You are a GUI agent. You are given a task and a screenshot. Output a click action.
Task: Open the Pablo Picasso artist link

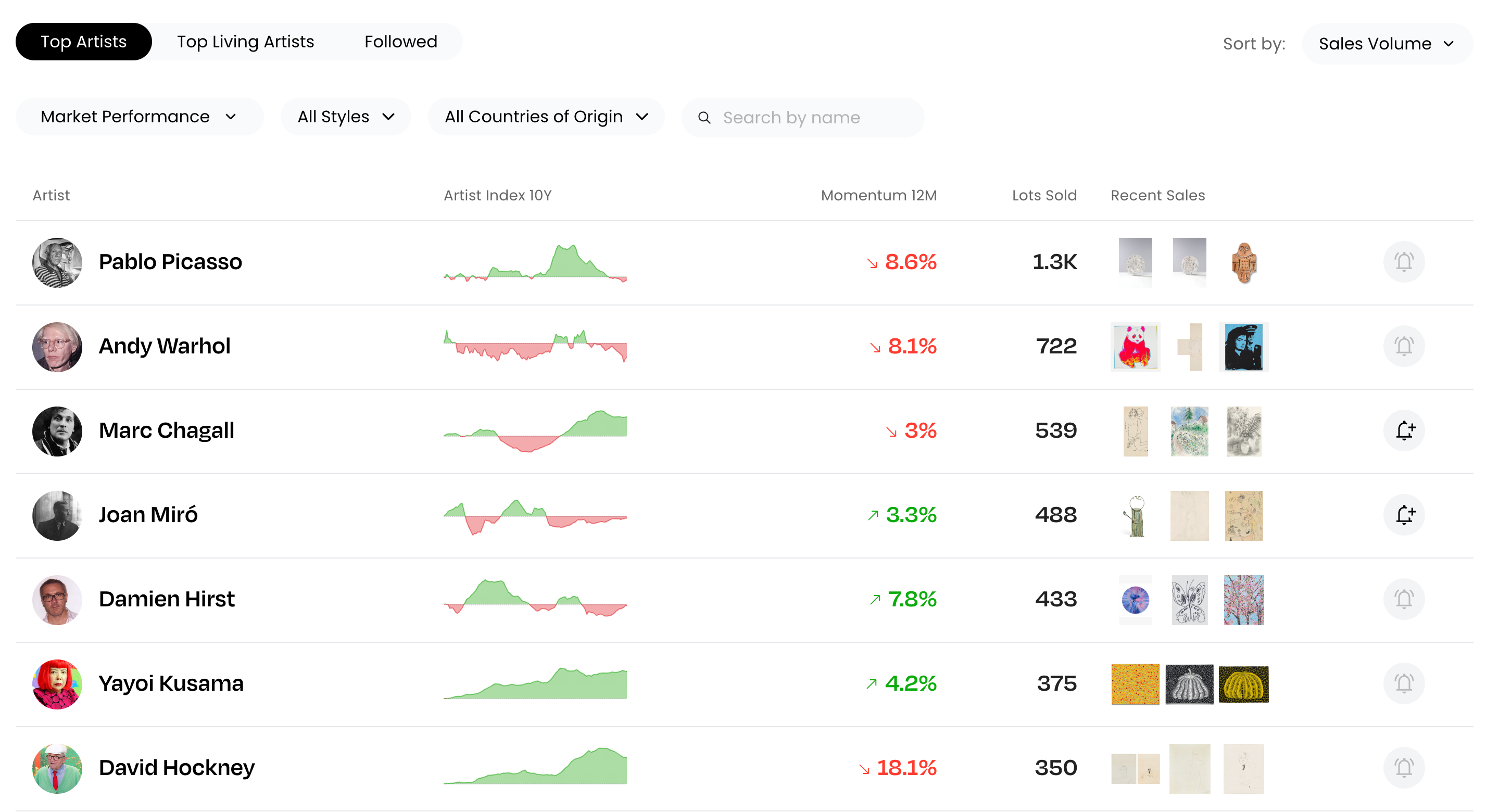click(x=170, y=262)
